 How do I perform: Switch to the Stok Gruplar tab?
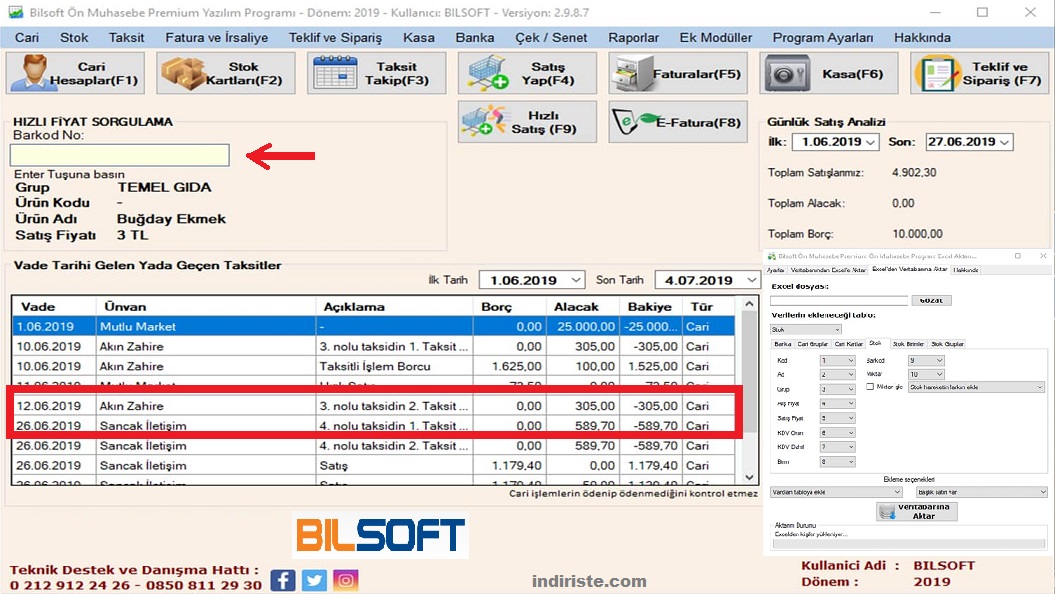[x=947, y=344]
